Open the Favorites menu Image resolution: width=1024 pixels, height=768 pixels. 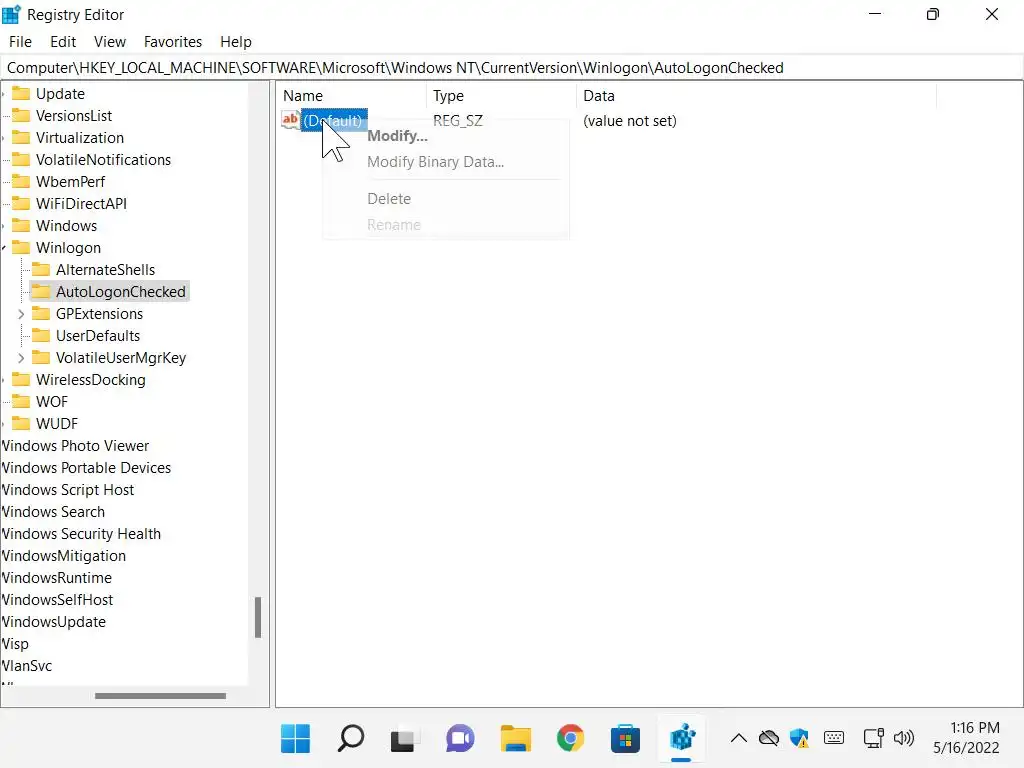(172, 42)
